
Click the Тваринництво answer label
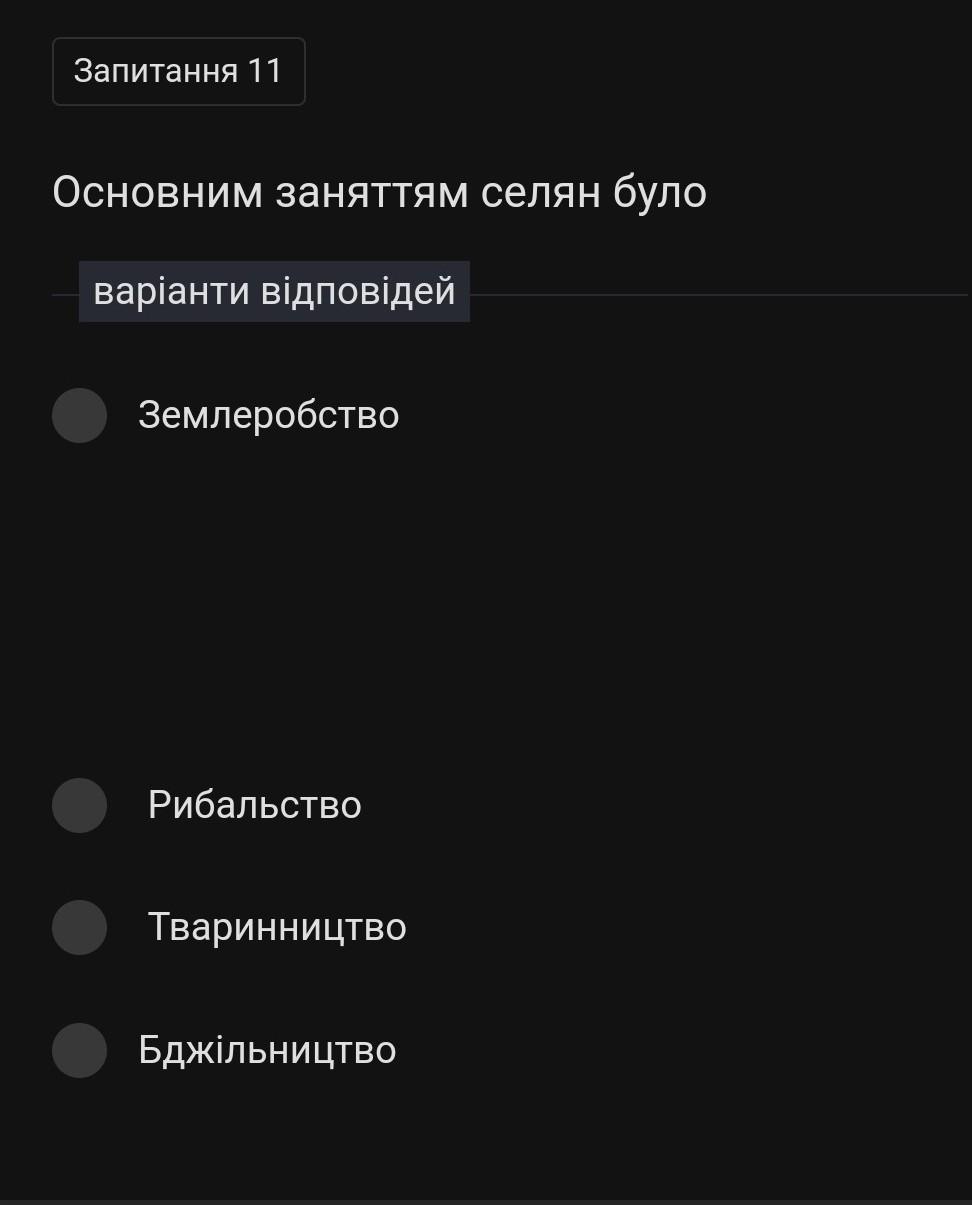tap(277, 927)
